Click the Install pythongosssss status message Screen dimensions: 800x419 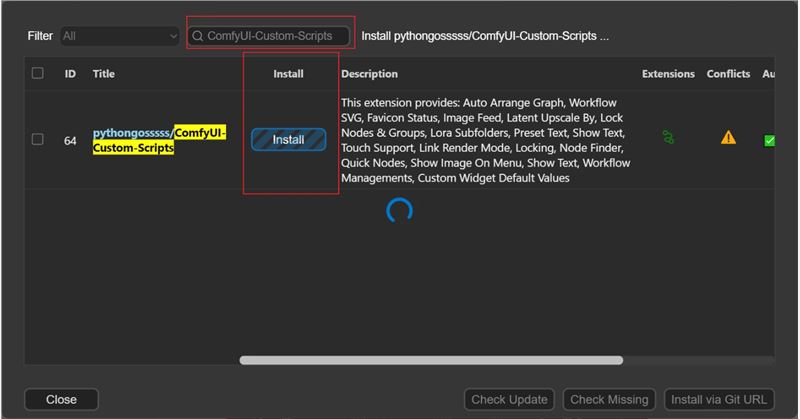click(x=485, y=36)
